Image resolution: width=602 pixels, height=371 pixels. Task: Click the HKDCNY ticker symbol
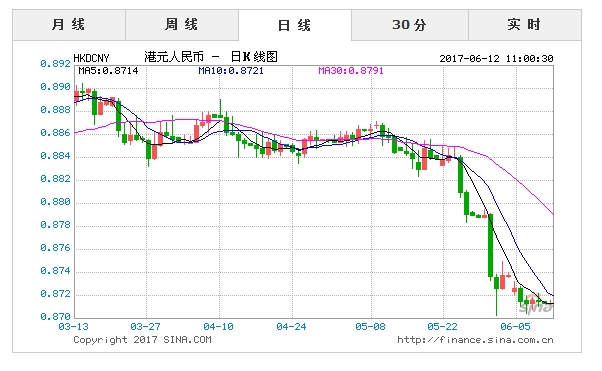[x=91, y=58]
